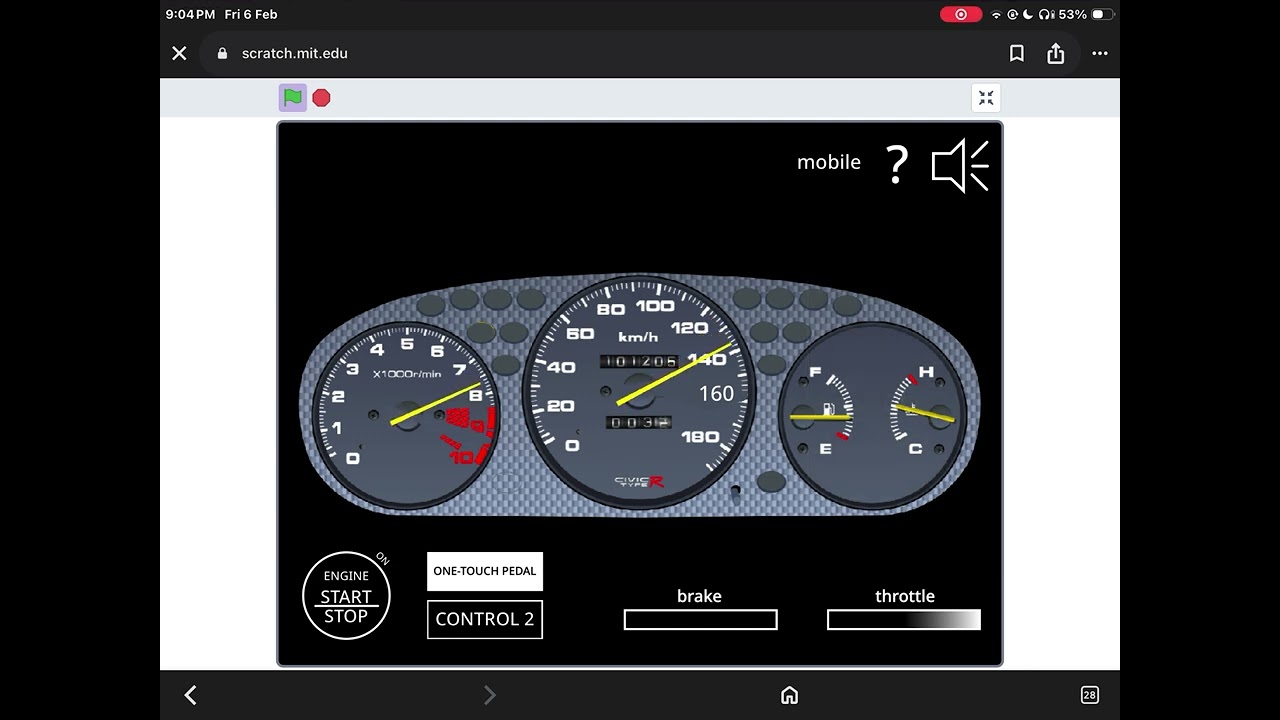The width and height of the screenshot is (1280, 720).
Task: Click the brake slider bar
Action: point(700,620)
